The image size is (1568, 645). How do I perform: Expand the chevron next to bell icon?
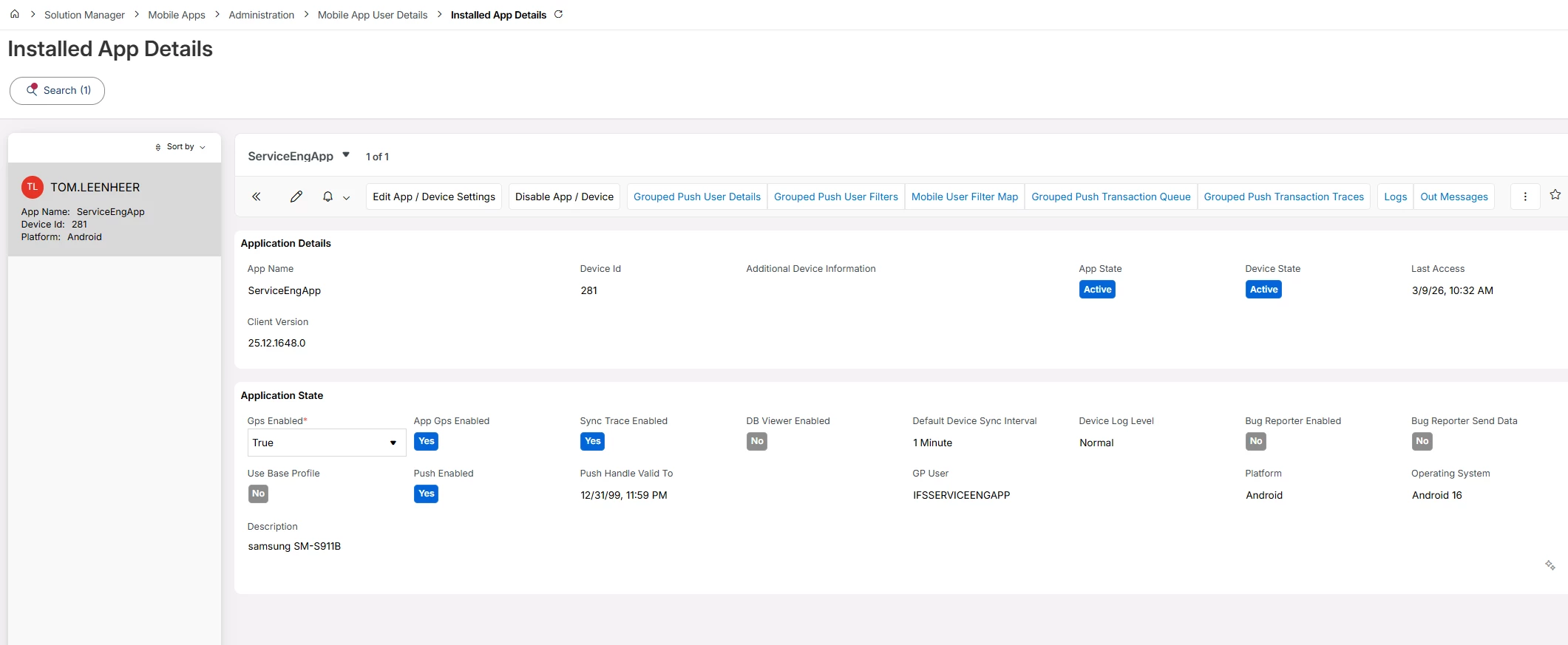pos(346,197)
